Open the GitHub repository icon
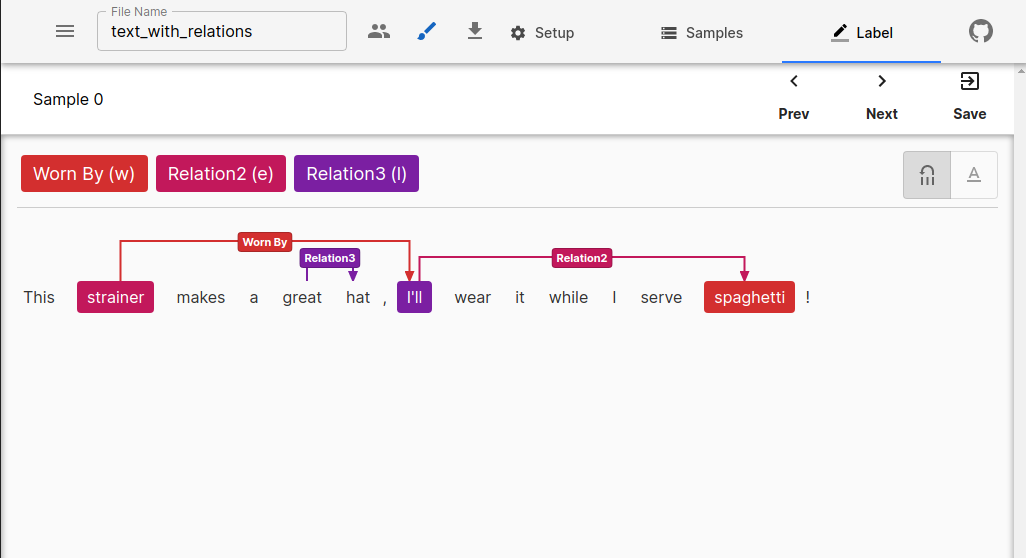 pos(981,31)
